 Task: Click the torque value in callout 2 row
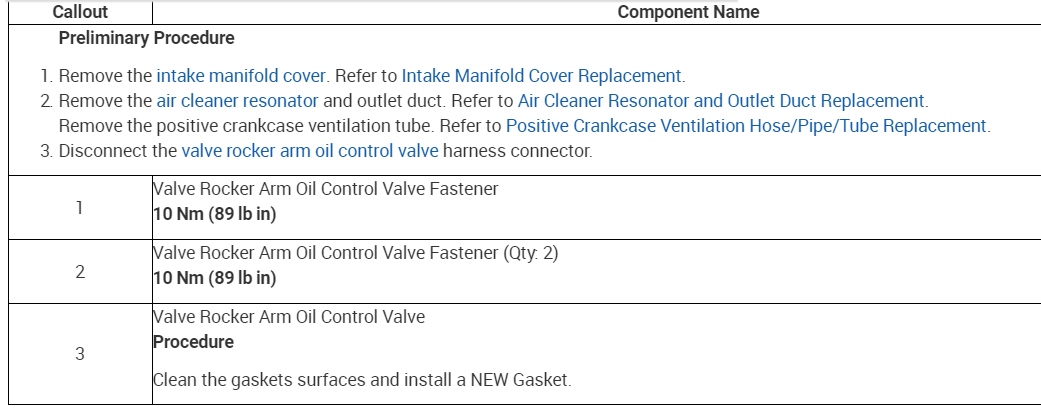[214, 278]
